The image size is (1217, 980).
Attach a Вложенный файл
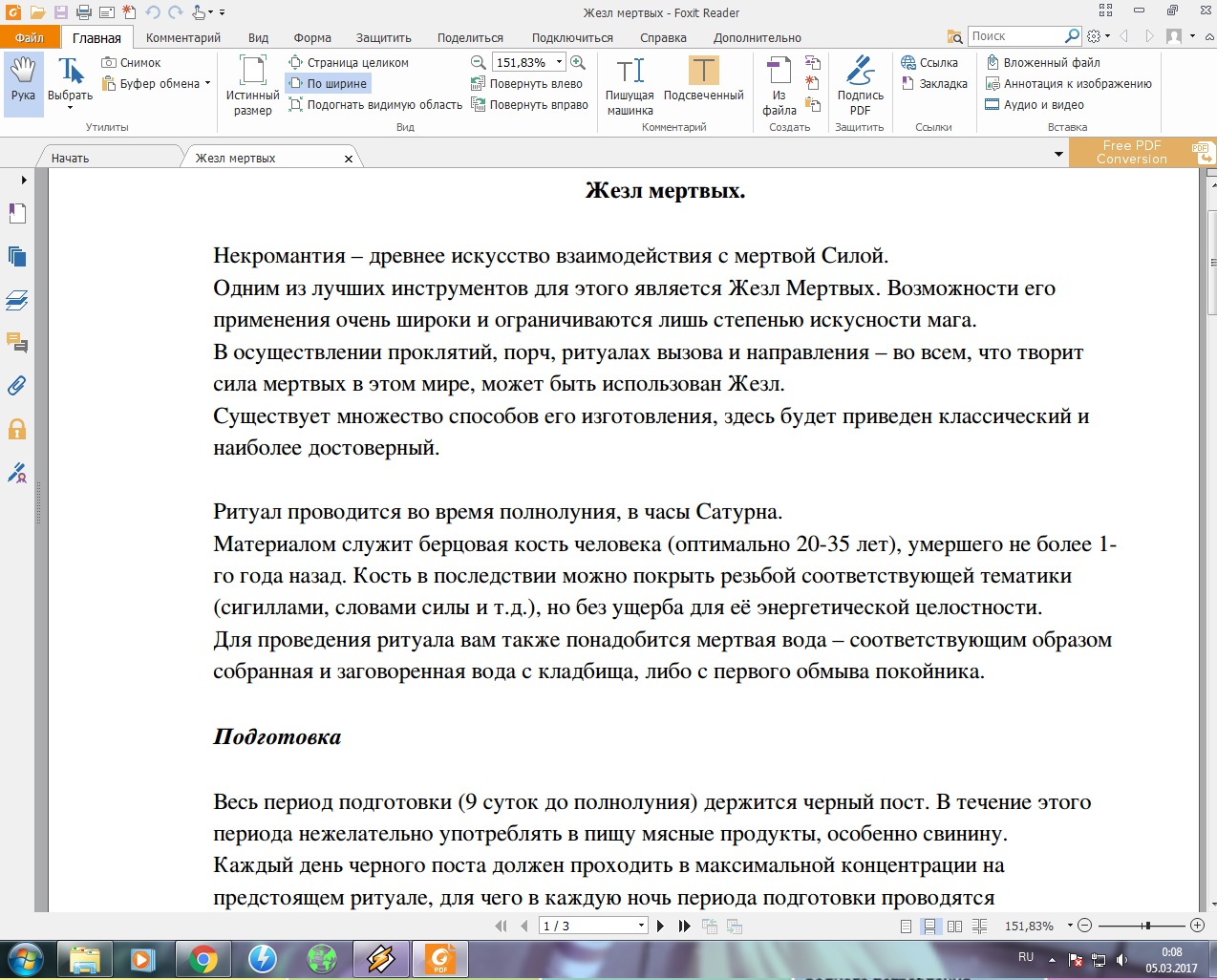(1043, 63)
